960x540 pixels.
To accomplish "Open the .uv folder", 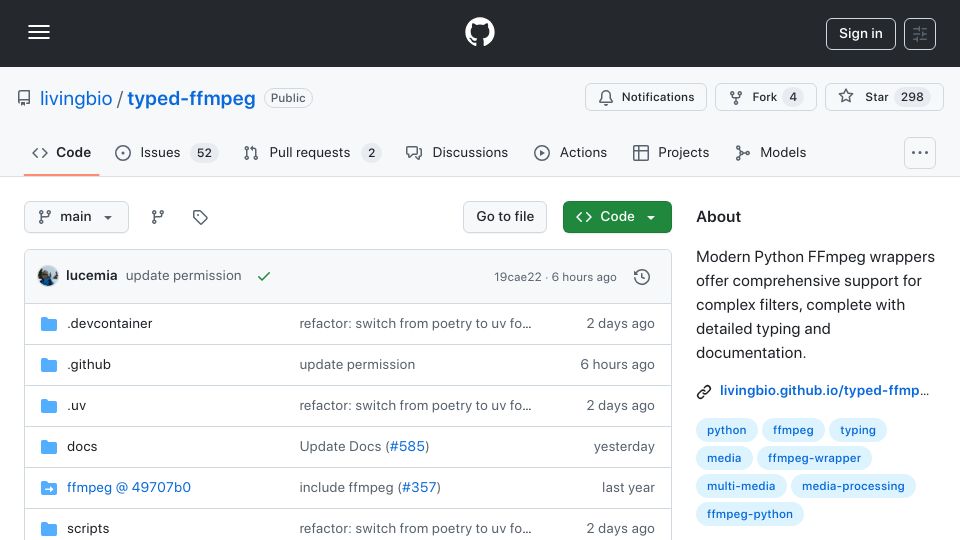I will tap(77, 405).
